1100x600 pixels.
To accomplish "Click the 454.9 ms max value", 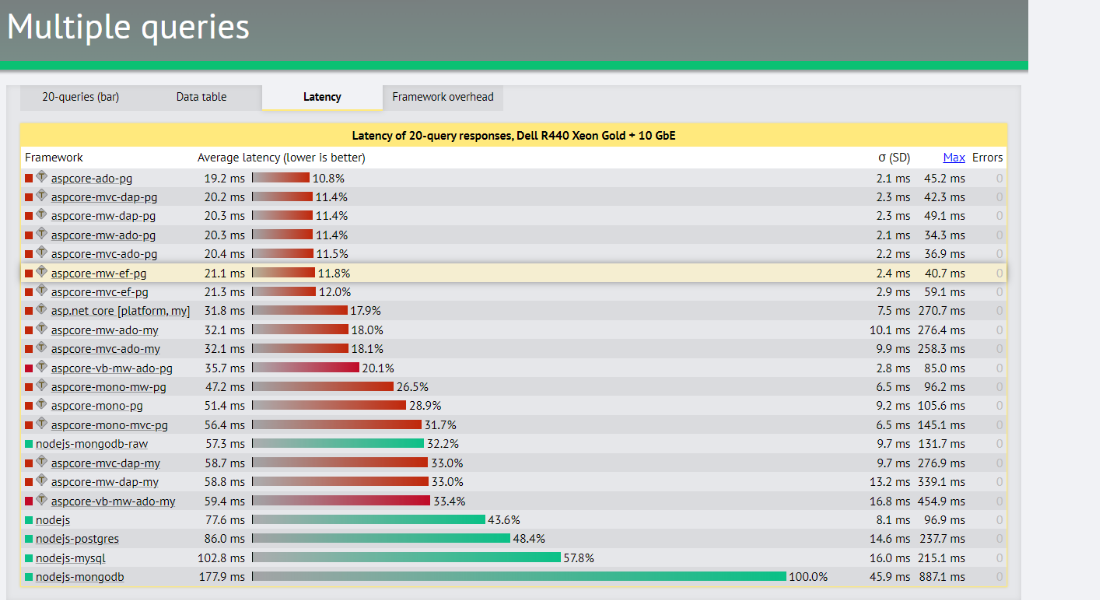I will (x=941, y=501).
